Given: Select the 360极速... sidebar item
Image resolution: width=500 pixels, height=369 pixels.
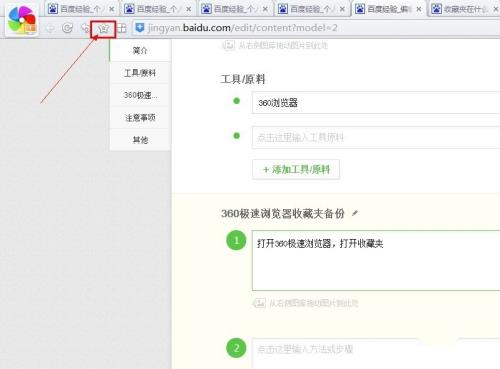Looking at the screenshot, I should pyautogui.click(x=140, y=95).
